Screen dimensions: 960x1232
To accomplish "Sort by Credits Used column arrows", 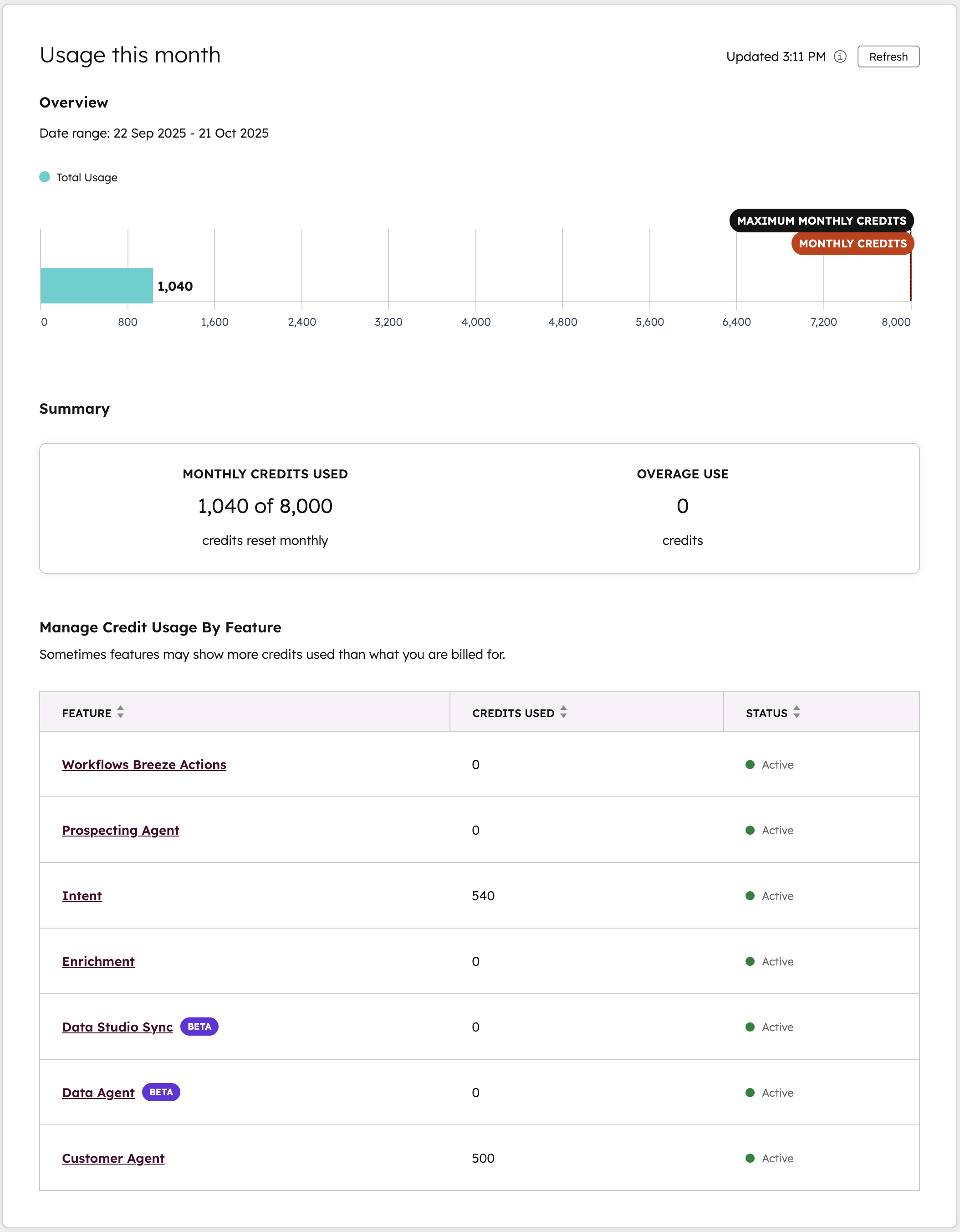I will coord(563,712).
